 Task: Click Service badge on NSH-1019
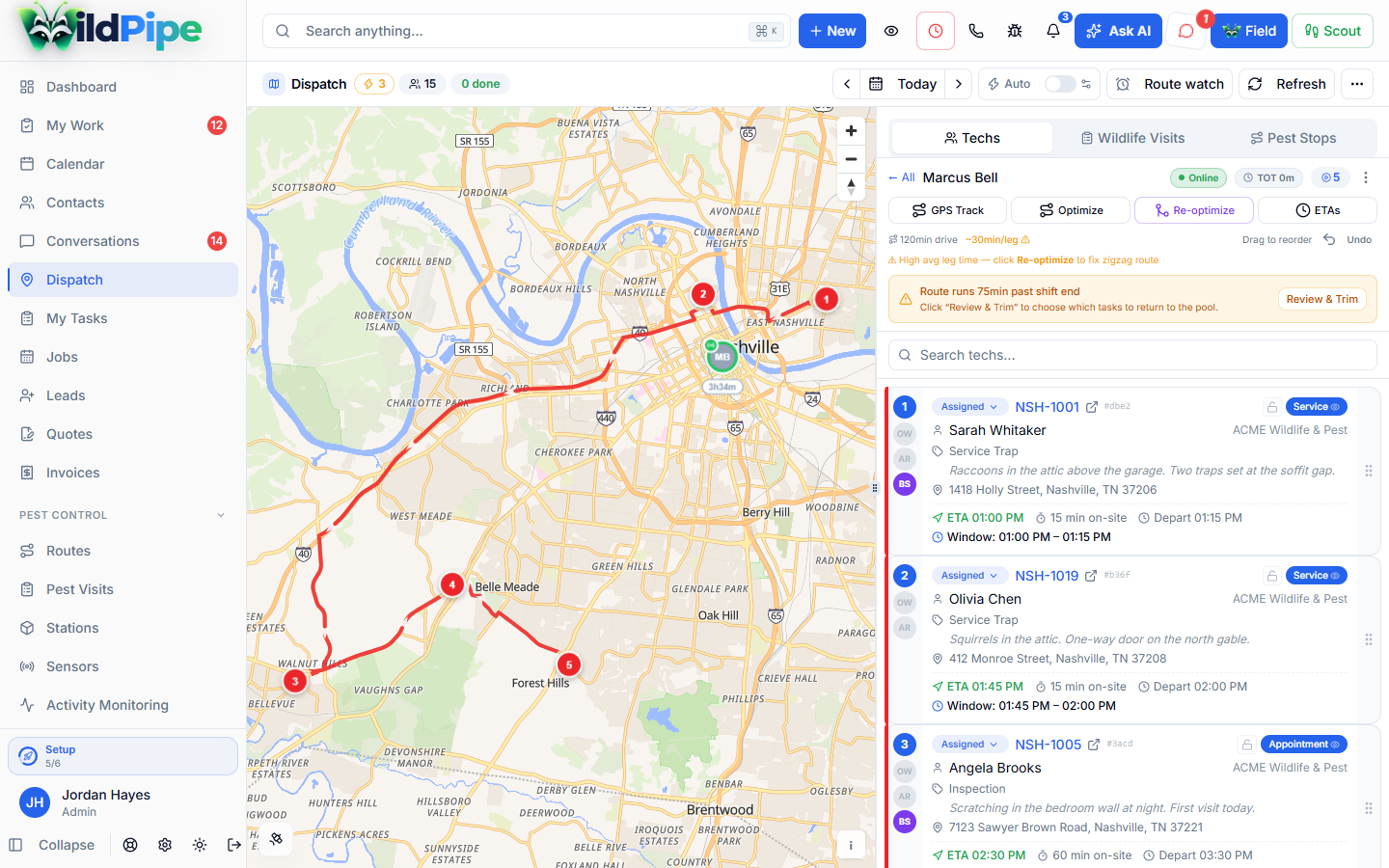[x=1316, y=576]
